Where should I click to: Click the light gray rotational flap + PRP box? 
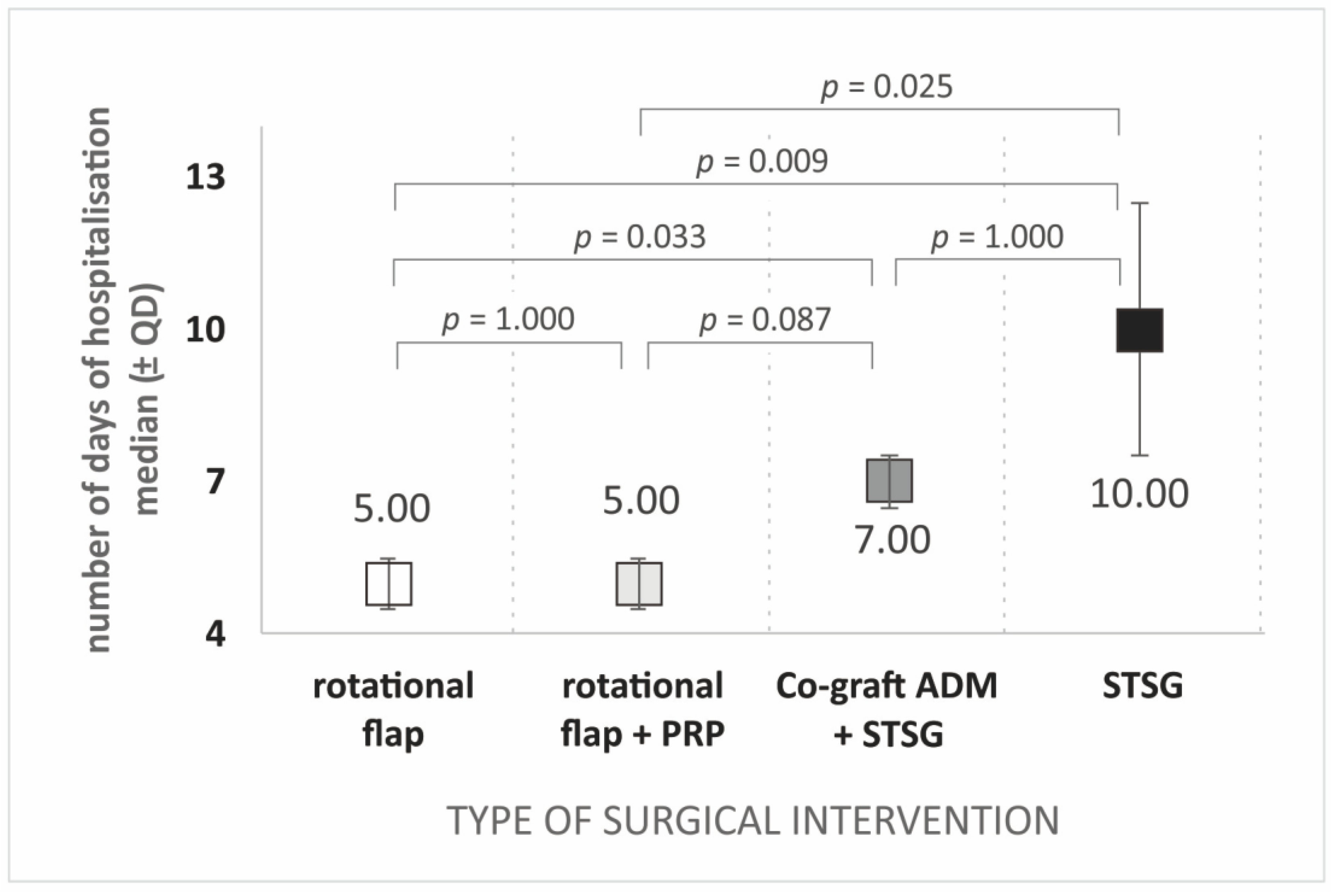click(x=639, y=583)
